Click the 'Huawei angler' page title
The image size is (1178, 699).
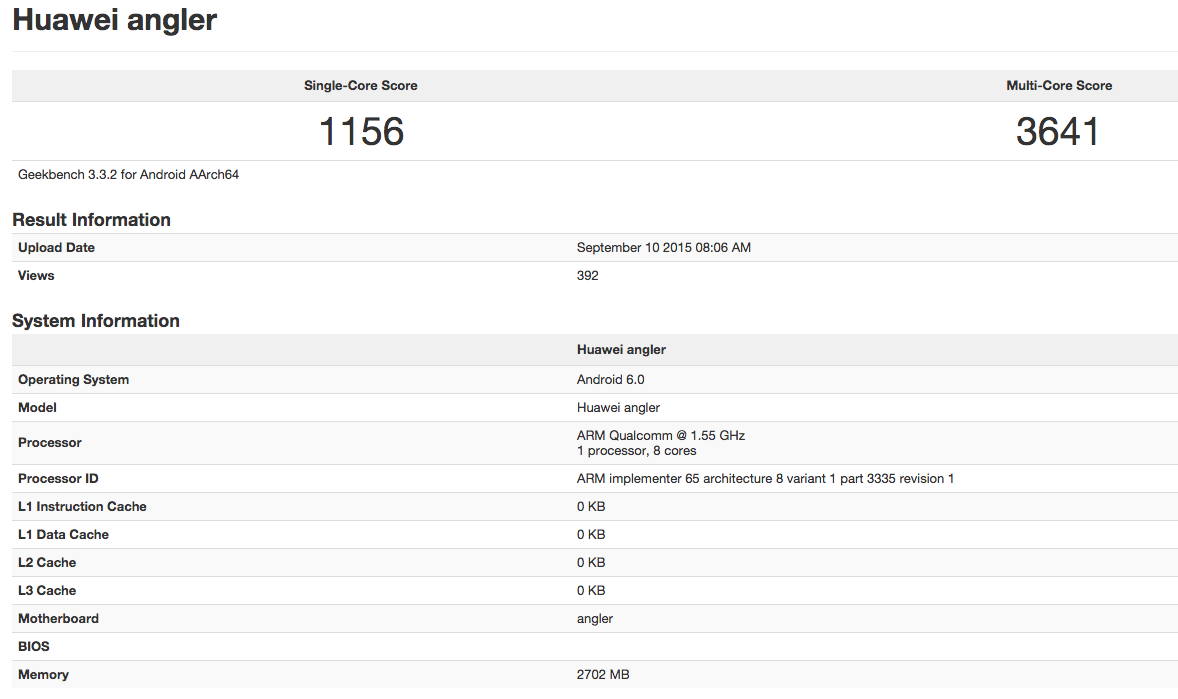click(x=114, y=20)
